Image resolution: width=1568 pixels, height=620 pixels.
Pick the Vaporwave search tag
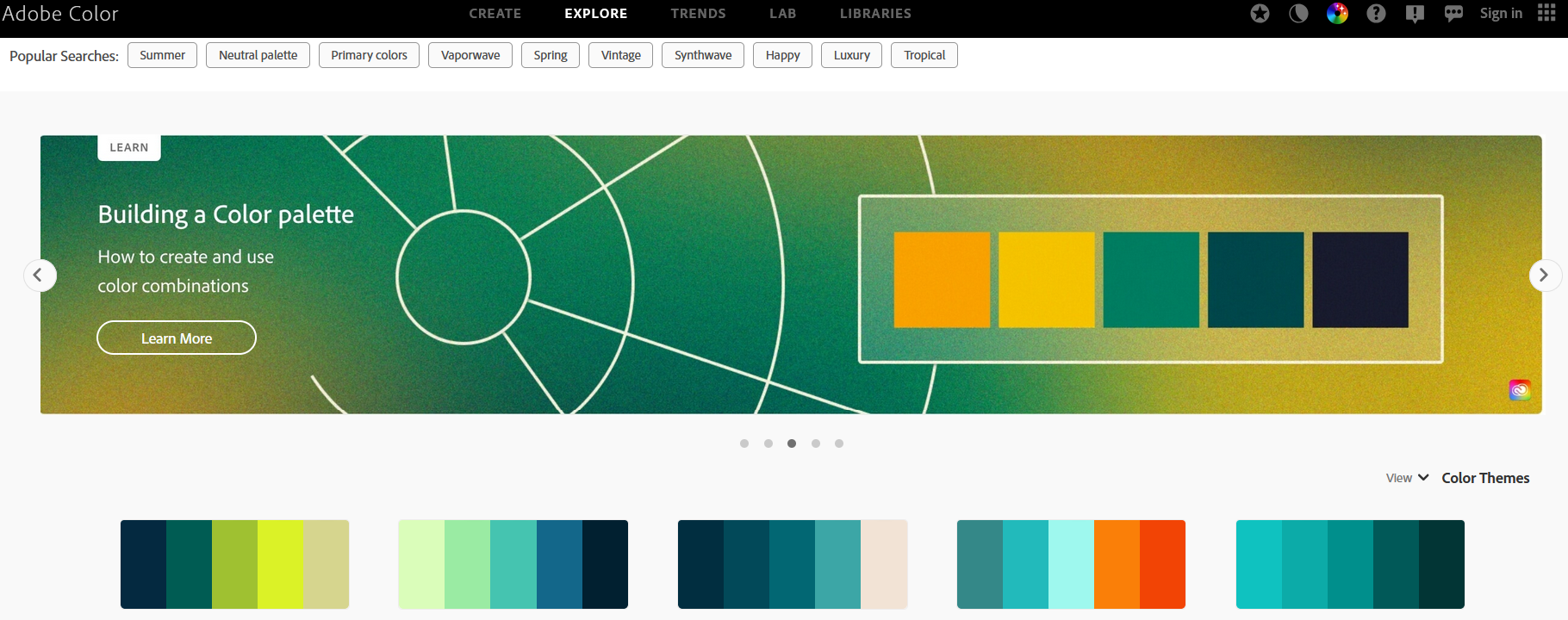470,55
